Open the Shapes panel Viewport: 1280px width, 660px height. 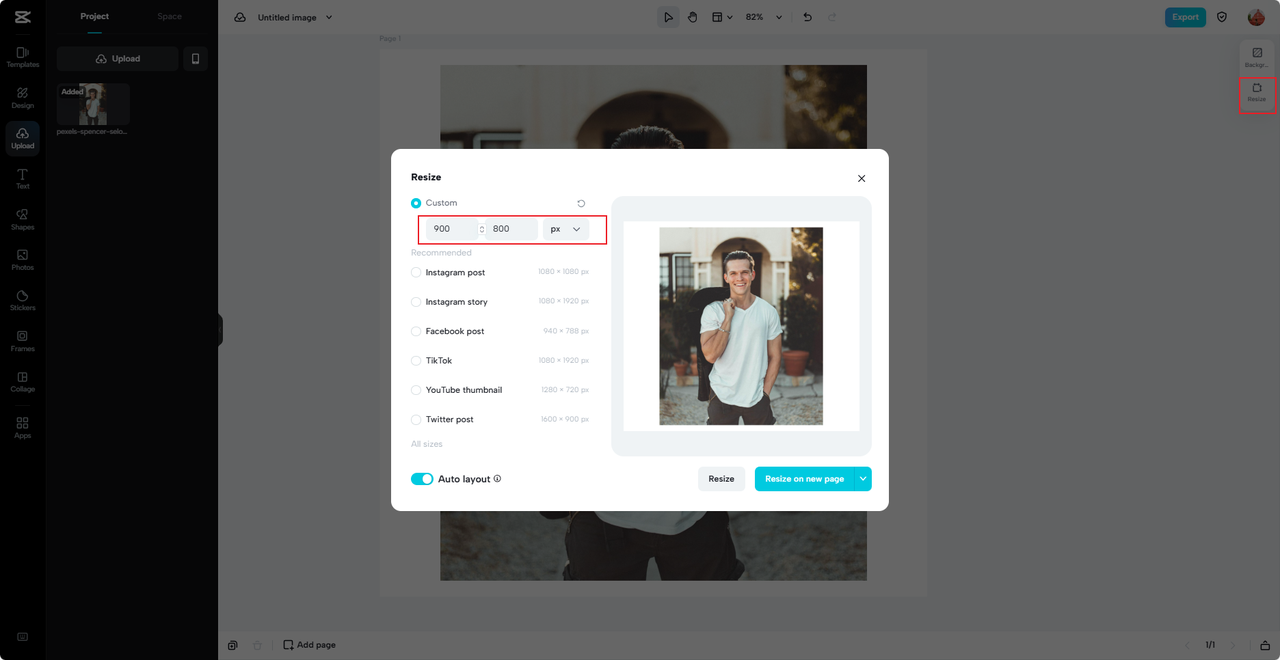[22, 219]
